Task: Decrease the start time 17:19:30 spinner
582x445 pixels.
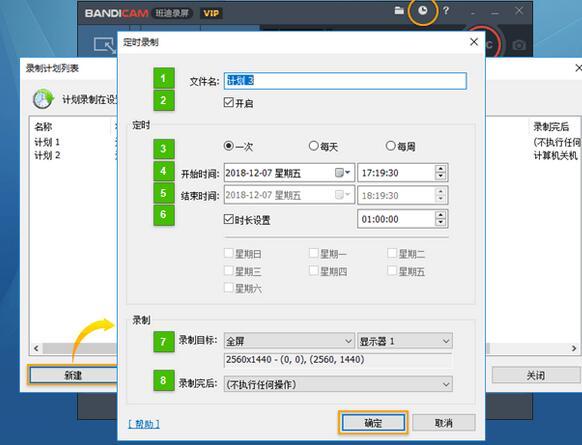Action: pos(440,176)
